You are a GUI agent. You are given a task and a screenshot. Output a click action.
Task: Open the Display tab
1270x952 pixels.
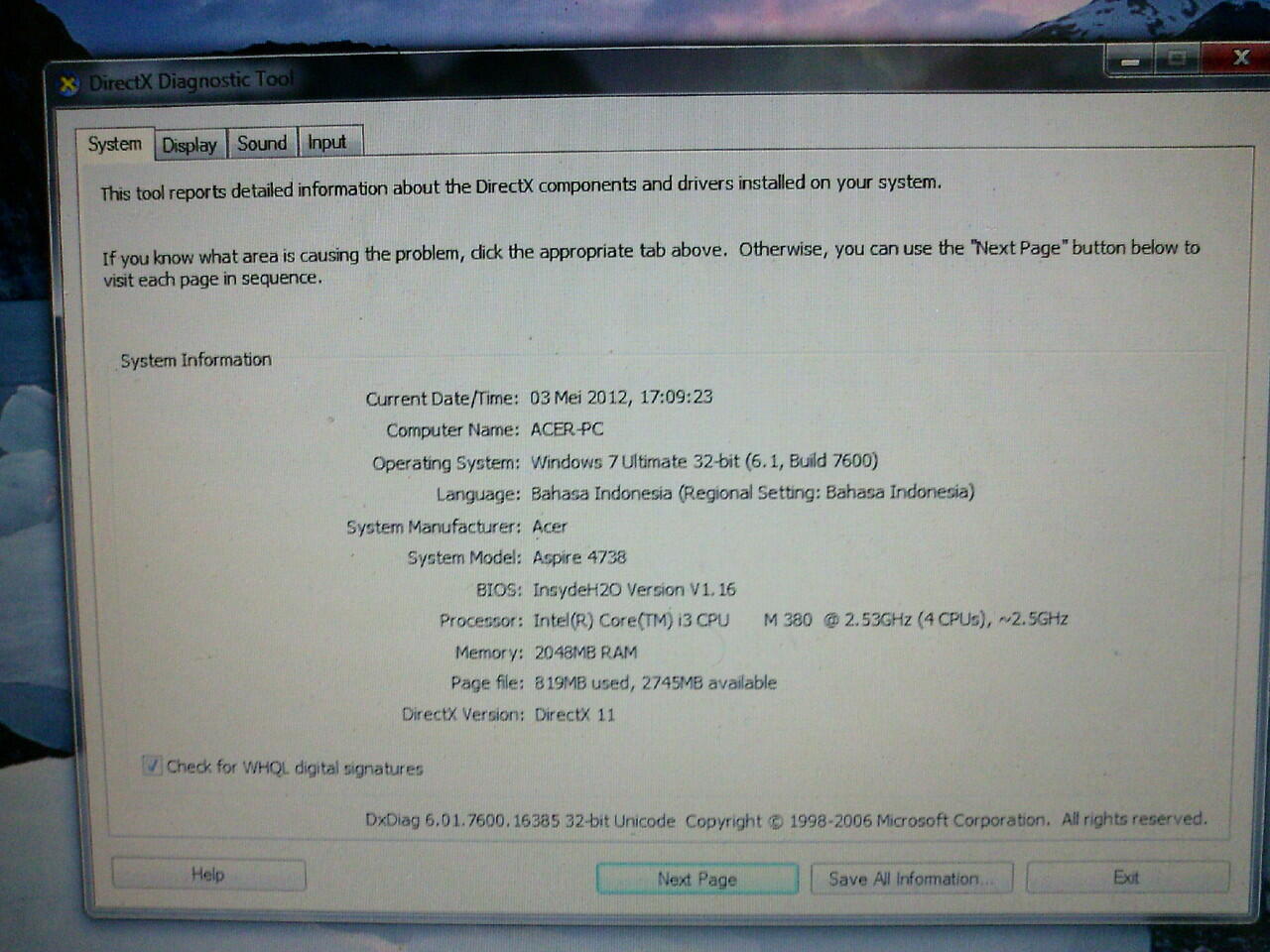(190, 145)
